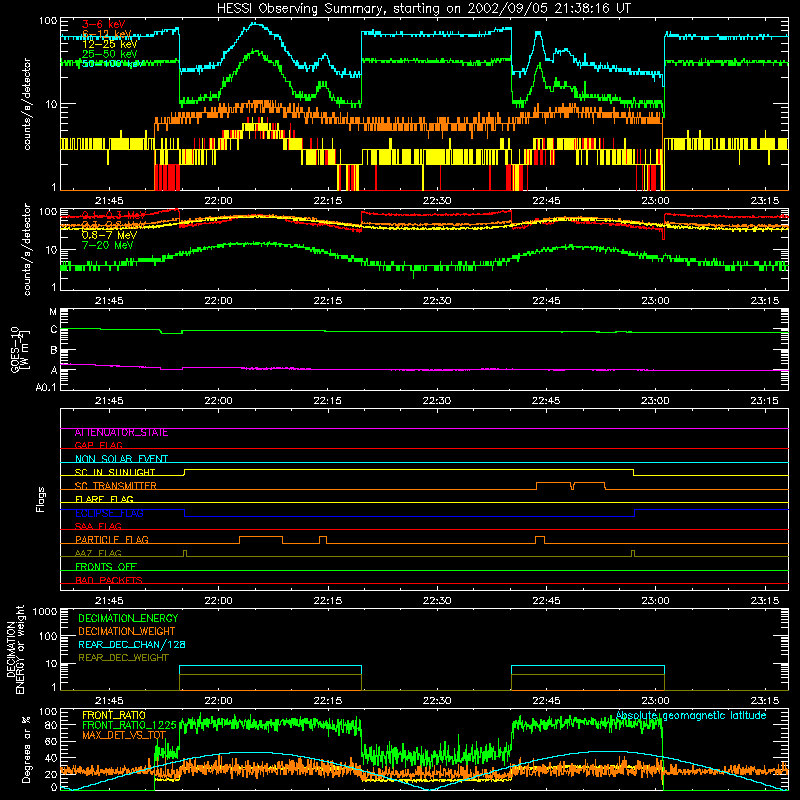Select the FLARE_FLAG label

click(104, 499)
